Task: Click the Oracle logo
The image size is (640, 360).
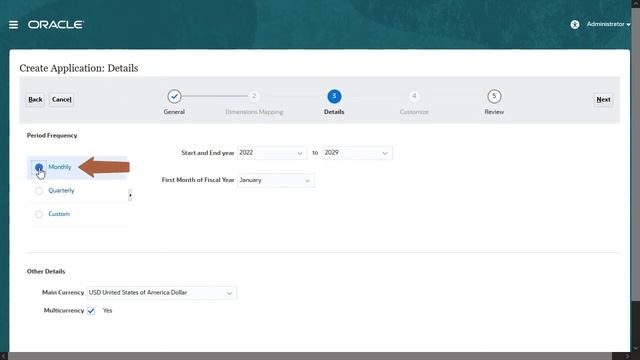Action: [x=56, y=25]
